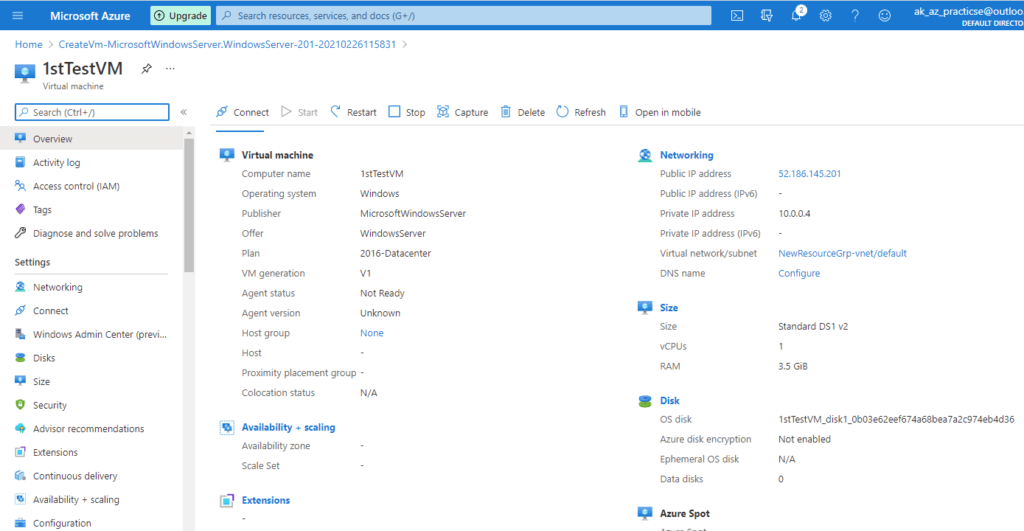This screenshot has height=531, width=1024.
Task: Click the Upgrade button
Action: [x=180, y=16]
